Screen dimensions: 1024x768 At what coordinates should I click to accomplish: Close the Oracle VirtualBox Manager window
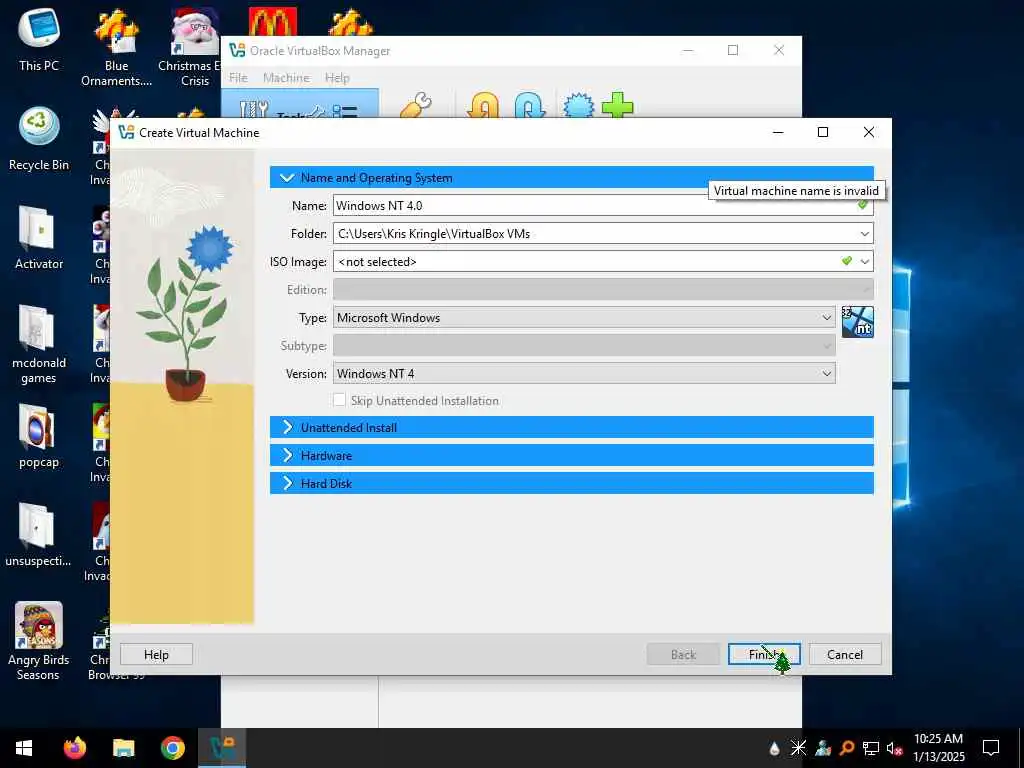pos(779,50)
